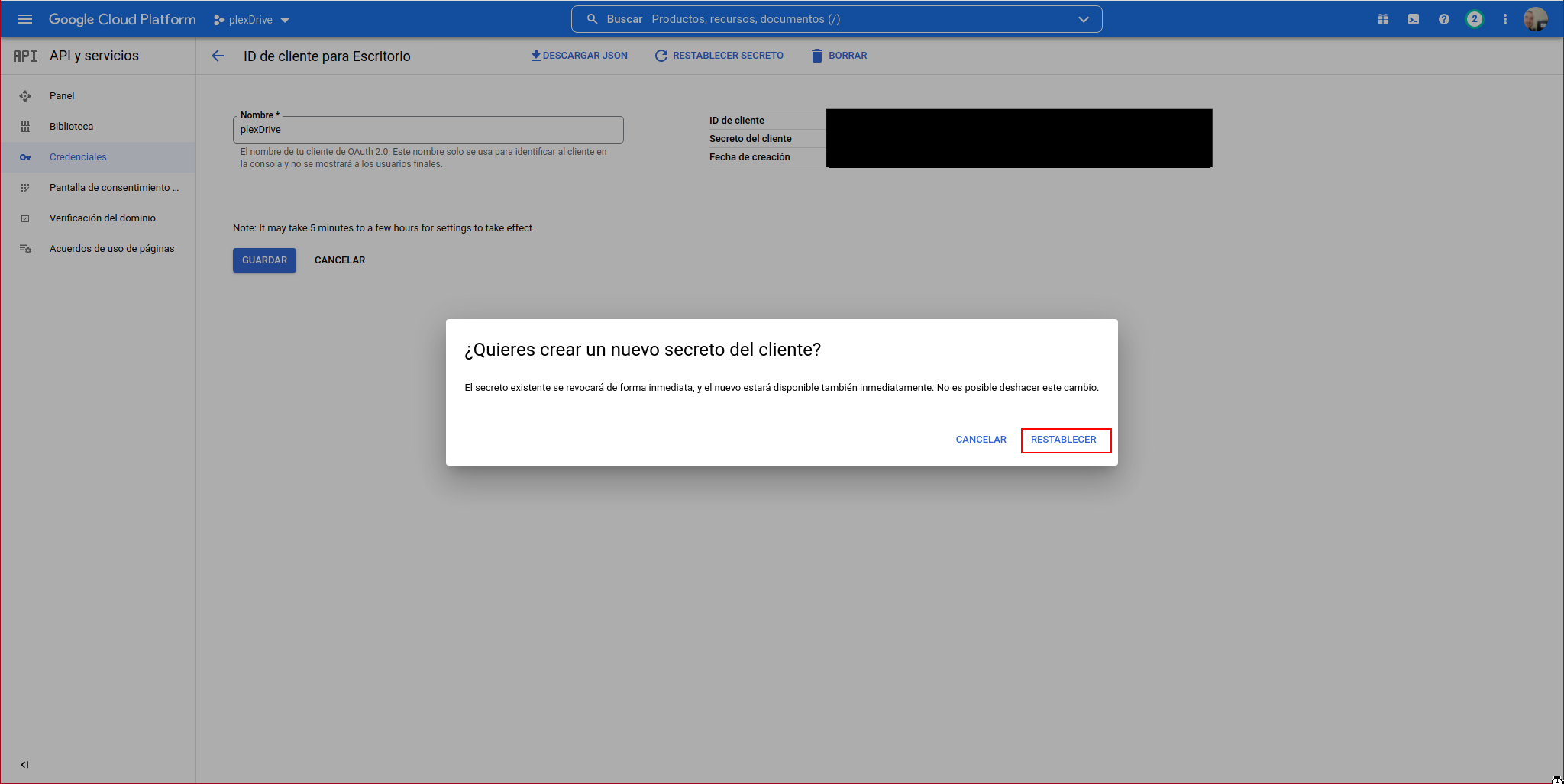Confirm with the RESTABLECER button
Viewport: 1564px width, 784px height.
1064,440
